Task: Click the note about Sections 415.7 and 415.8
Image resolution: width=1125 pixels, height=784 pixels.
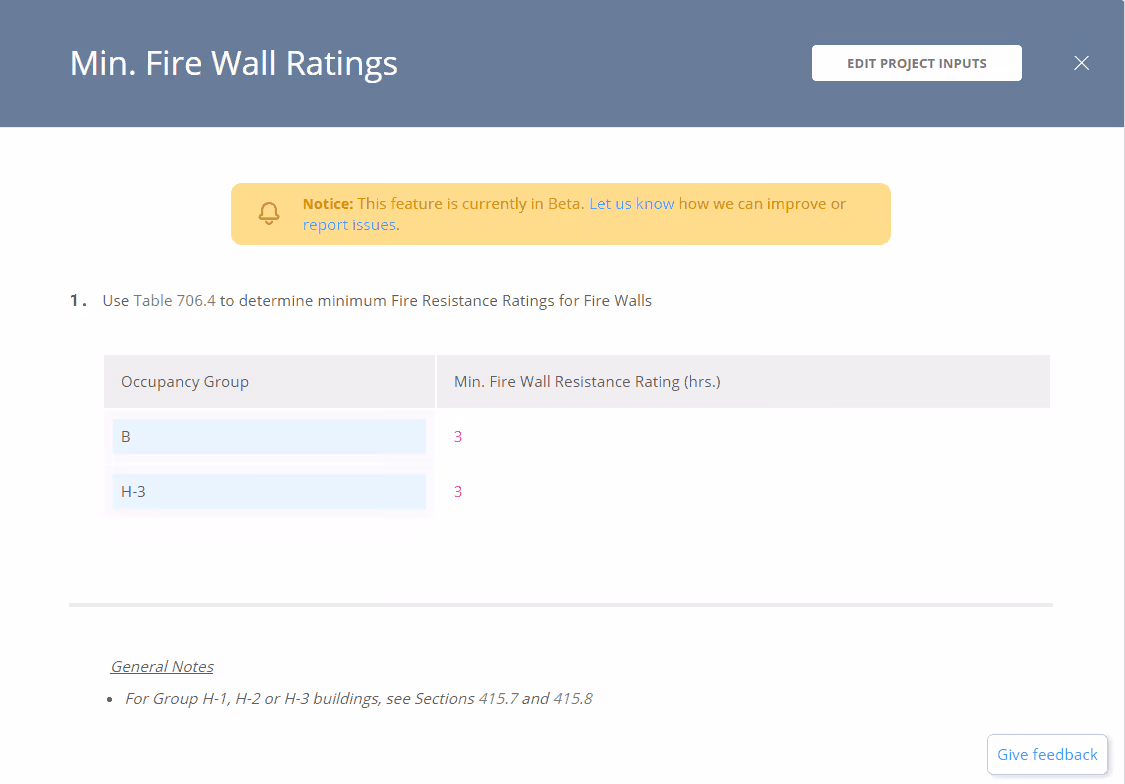Action: (359, 699)
